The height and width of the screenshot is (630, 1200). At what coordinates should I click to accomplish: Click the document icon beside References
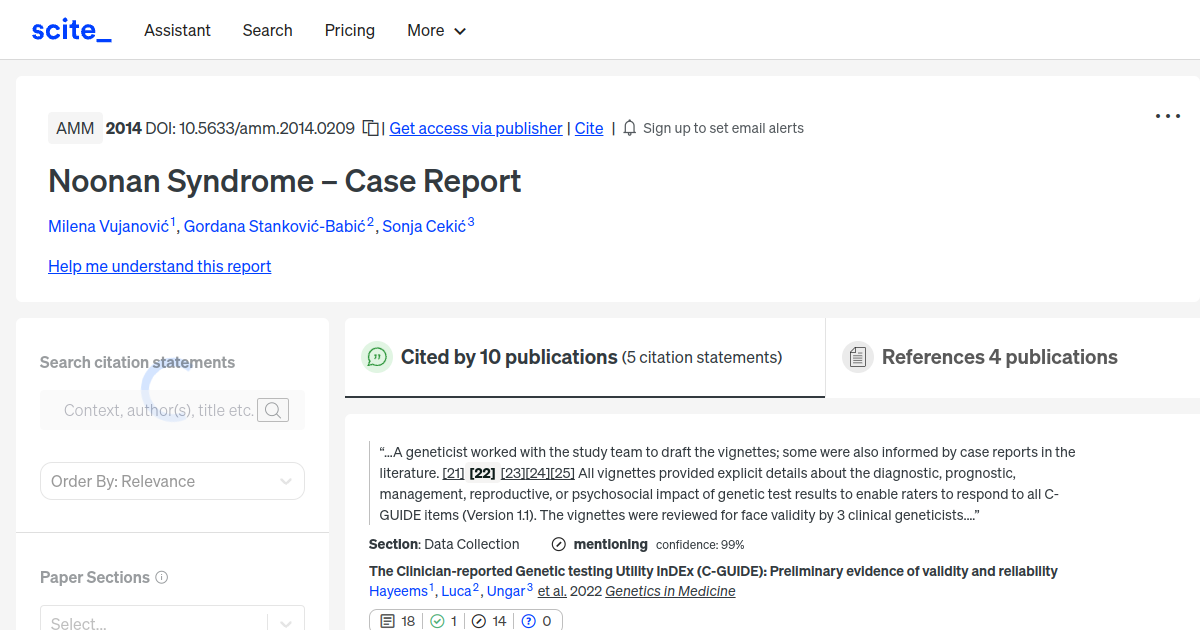858,356
